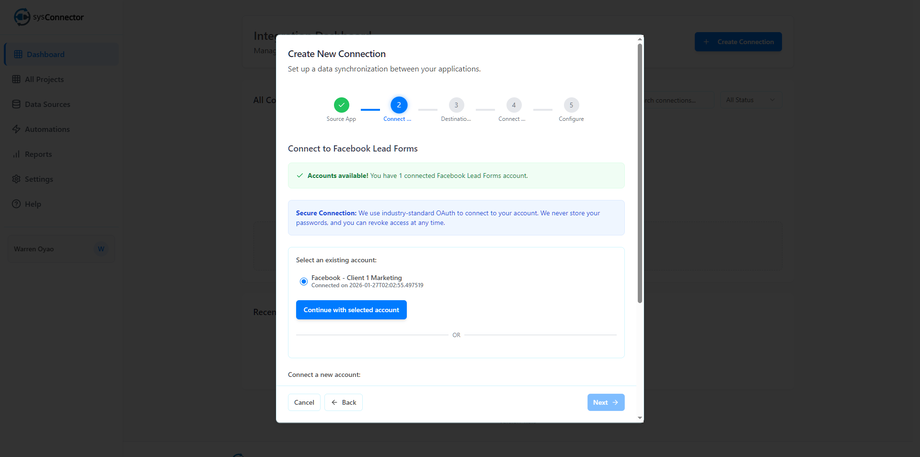Image resolution: width=920 pixels, height=457 pixels.
Task: Click the sysConnector logo icon
Action: click(x=22, y=17)
